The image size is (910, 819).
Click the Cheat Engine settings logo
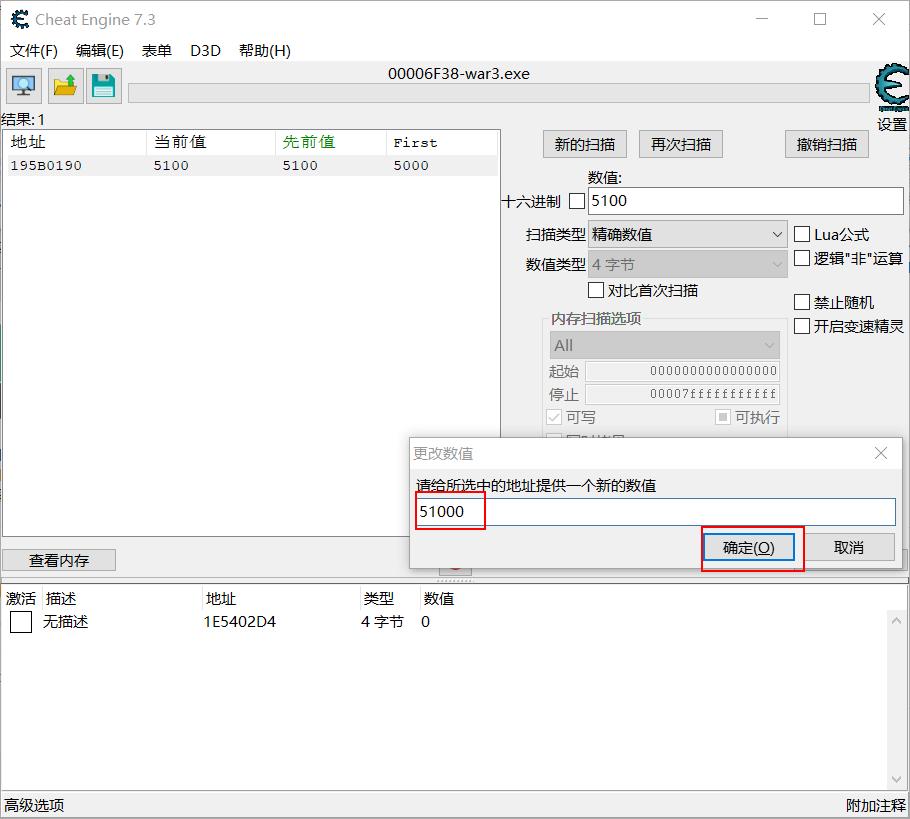(x=890, y=90)
